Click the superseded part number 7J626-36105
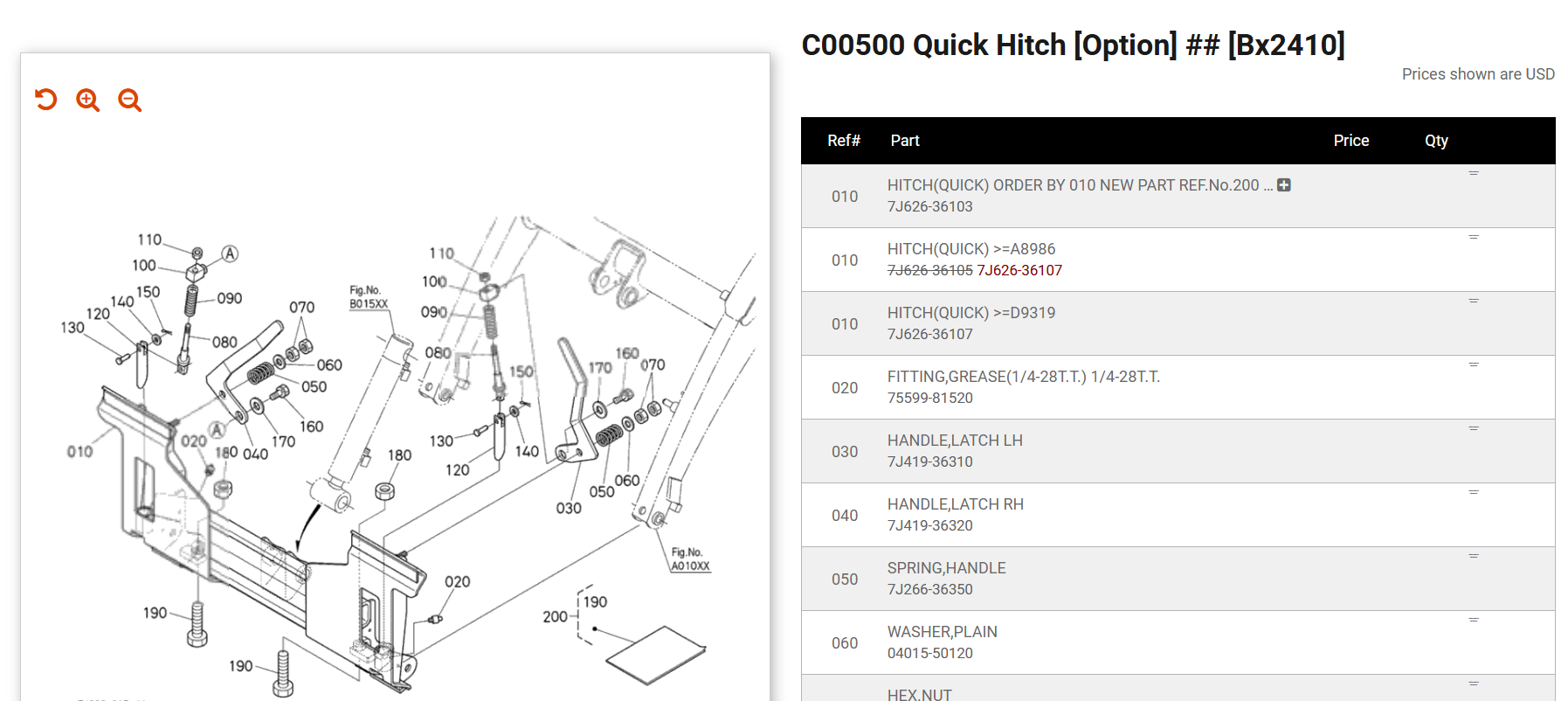This screenshot has width=1568, height=701. pyautogui.click(x=929, y=270)
